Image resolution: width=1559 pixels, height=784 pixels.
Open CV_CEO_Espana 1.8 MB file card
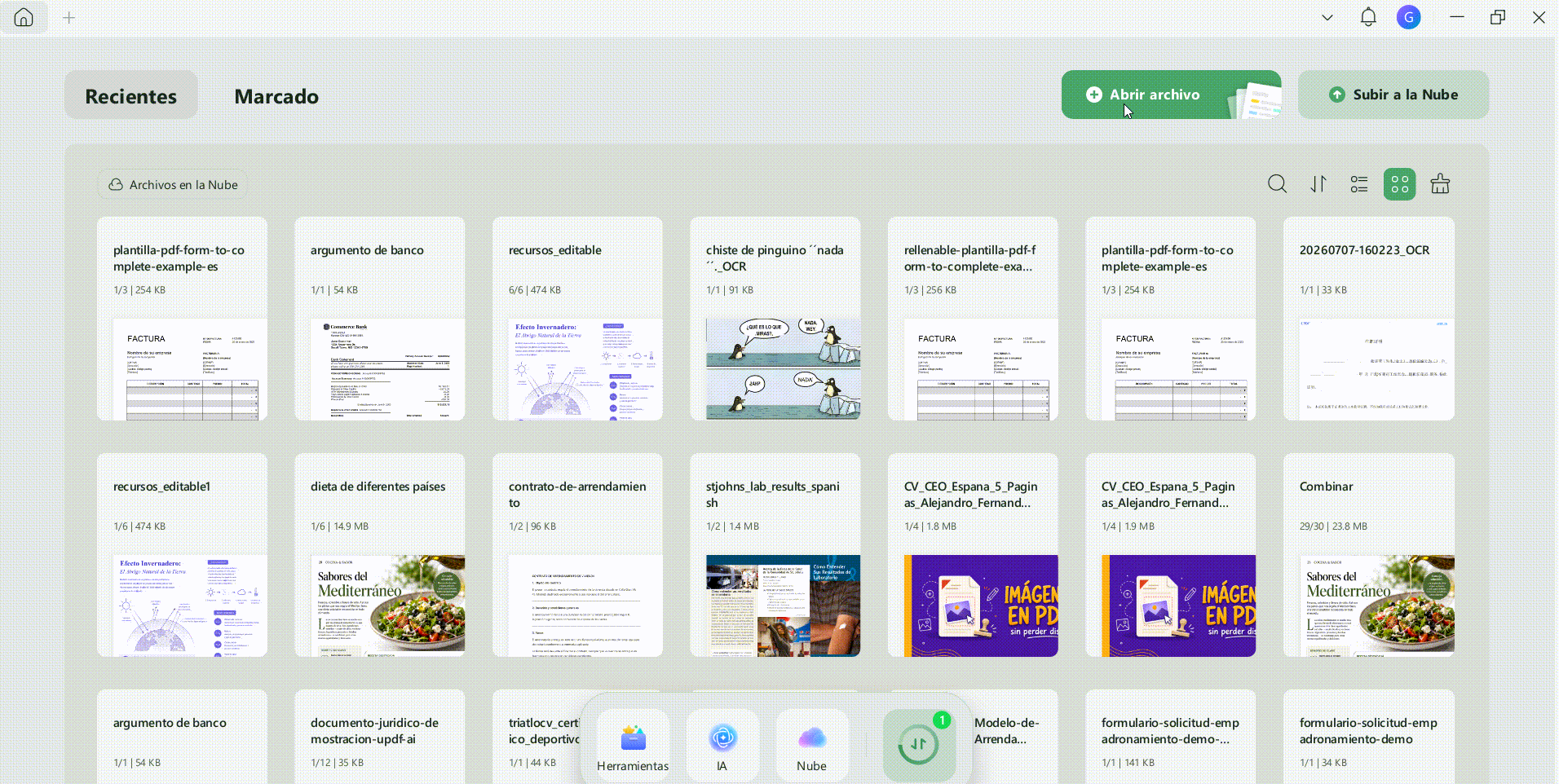[973, 555]
